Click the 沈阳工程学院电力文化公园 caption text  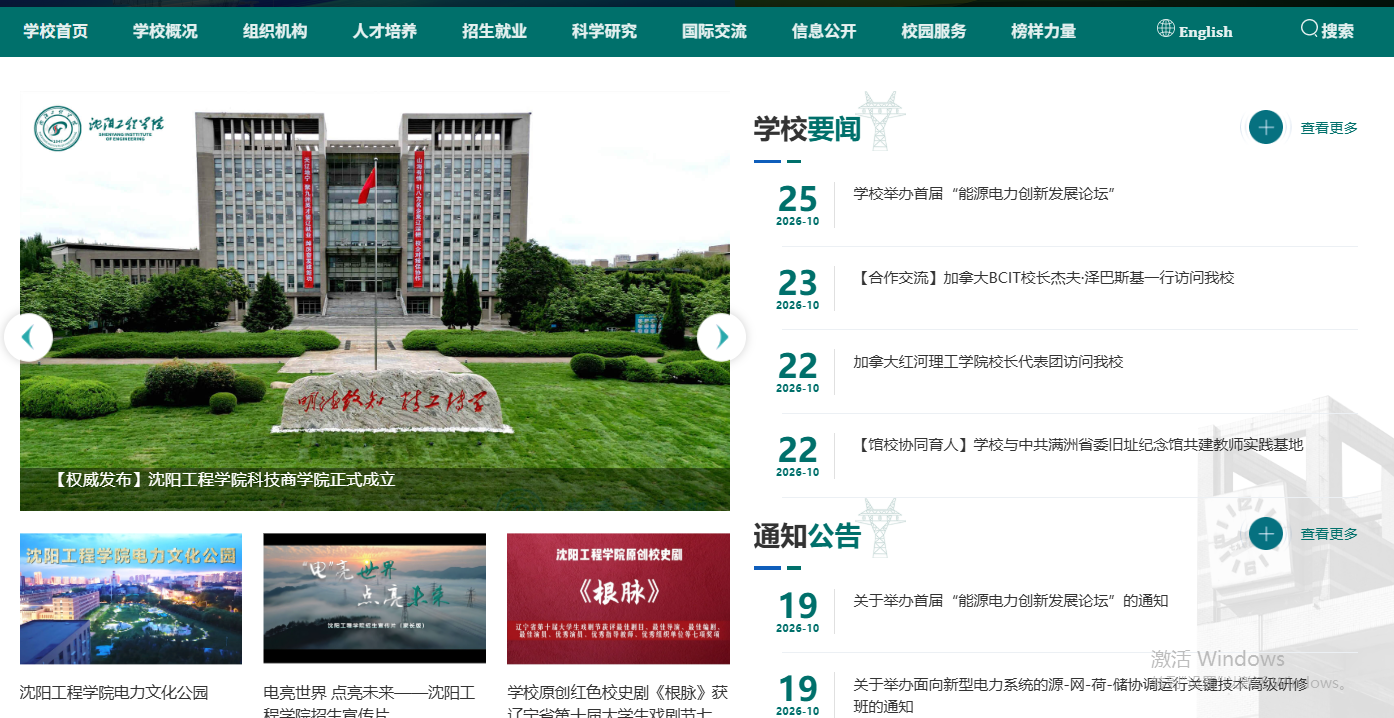[114, 693]
